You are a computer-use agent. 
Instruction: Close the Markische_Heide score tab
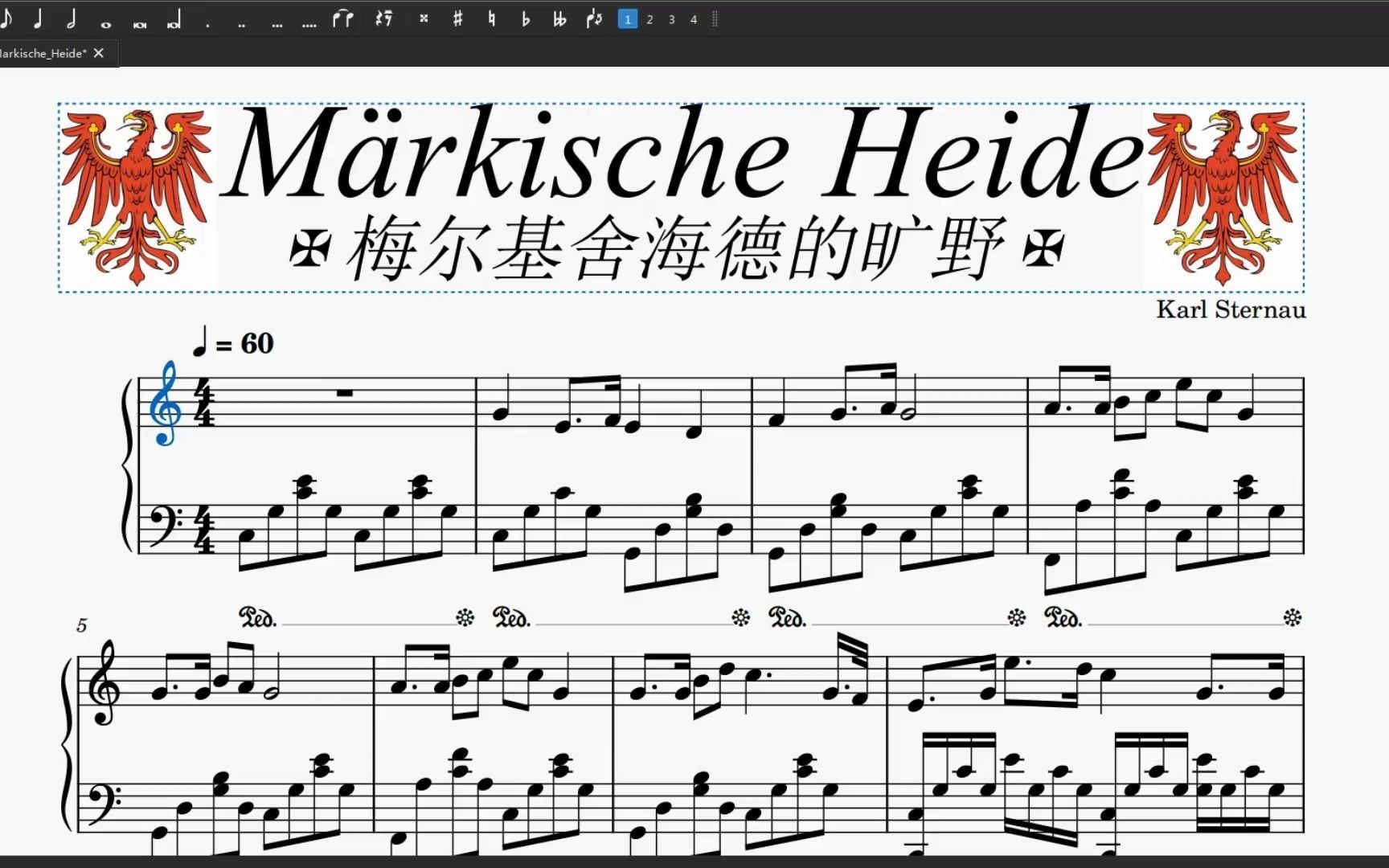(99, 53)
